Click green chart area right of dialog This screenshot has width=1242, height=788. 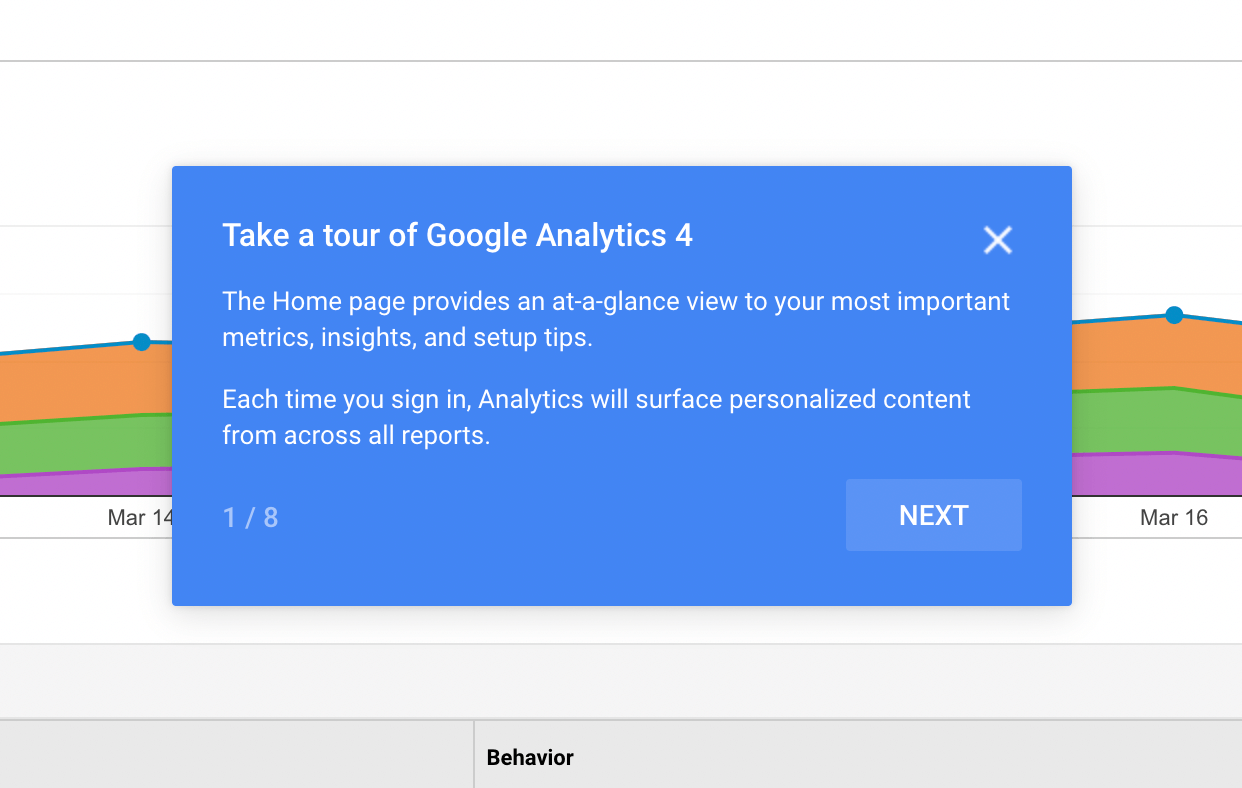(1150, 420)
